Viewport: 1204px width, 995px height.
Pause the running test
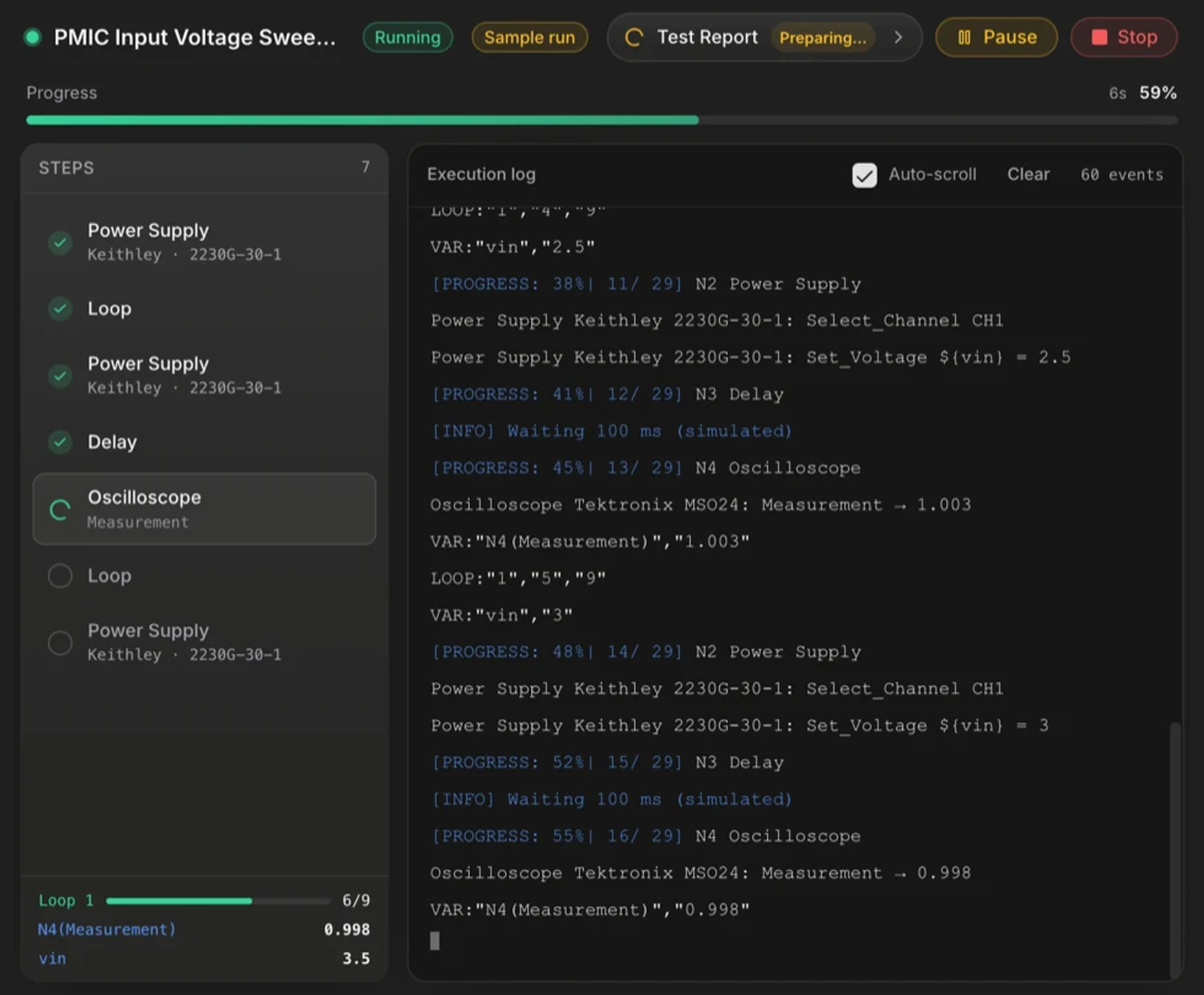point(996,37)
